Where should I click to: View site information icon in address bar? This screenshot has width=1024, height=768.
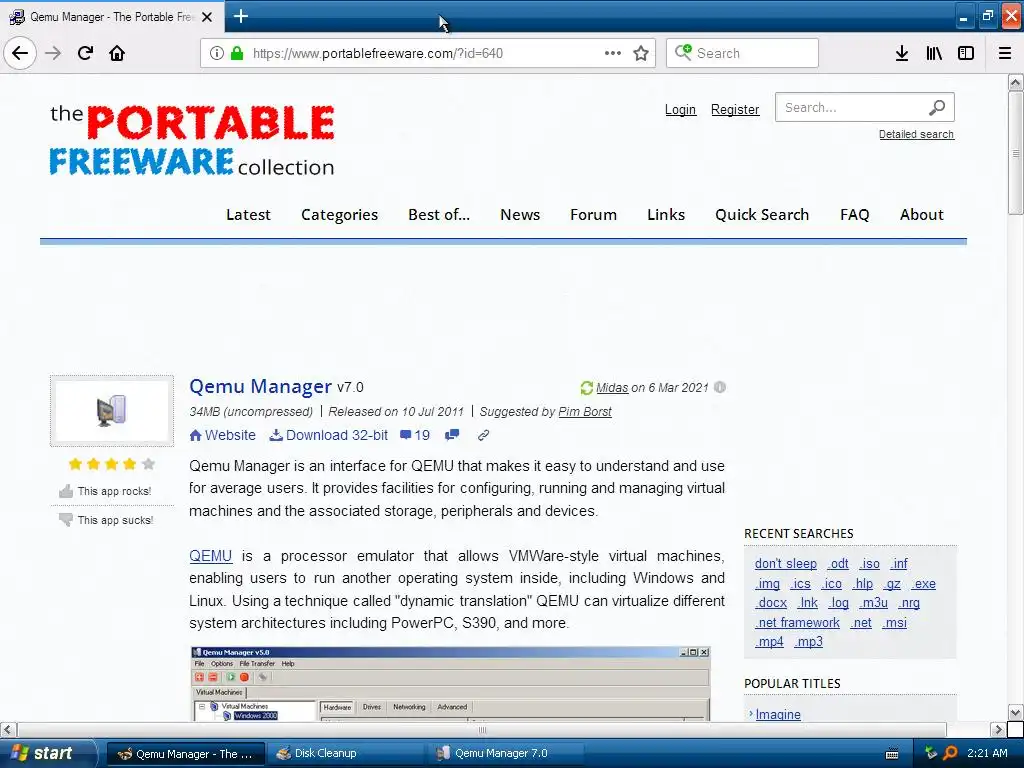click(217, 53)
